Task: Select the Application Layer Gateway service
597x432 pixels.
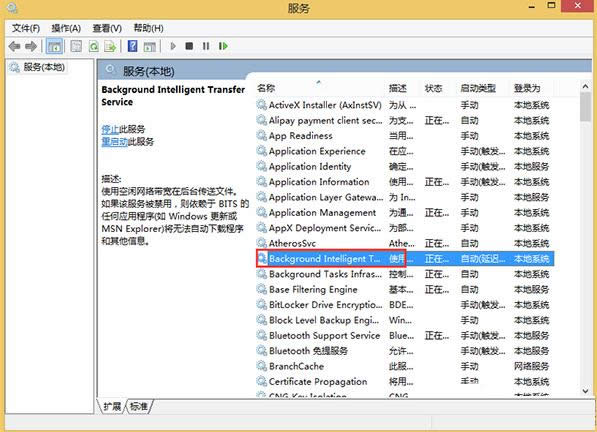Action: tap(405, 197)
